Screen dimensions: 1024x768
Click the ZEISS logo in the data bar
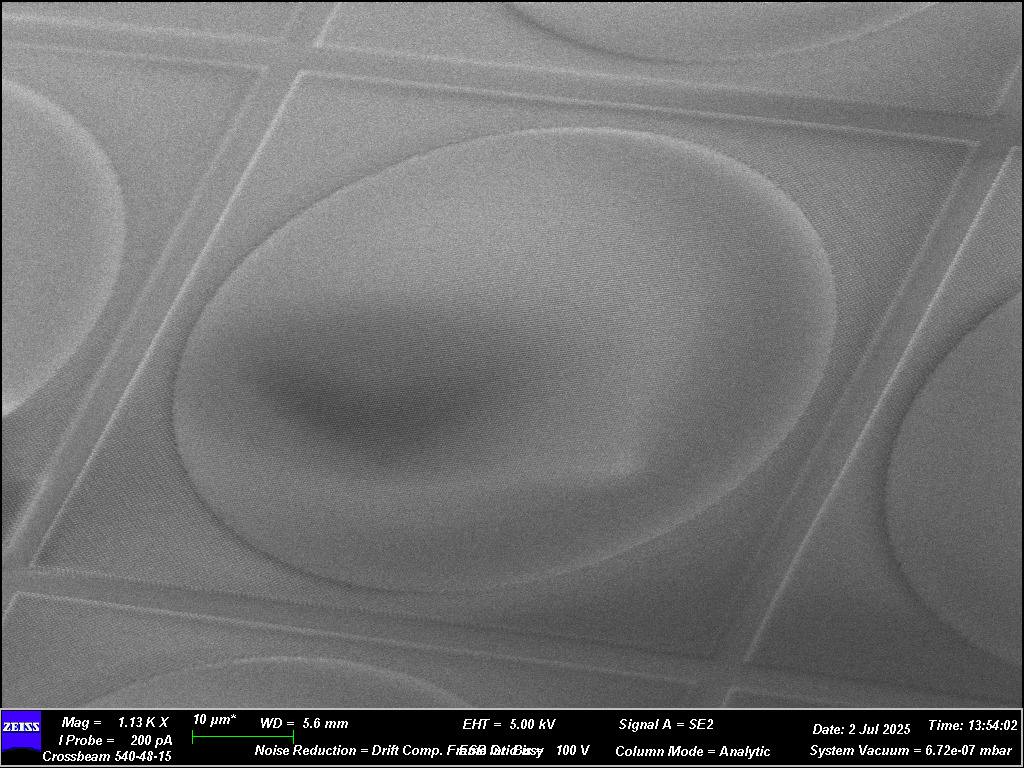click(21, 728)
